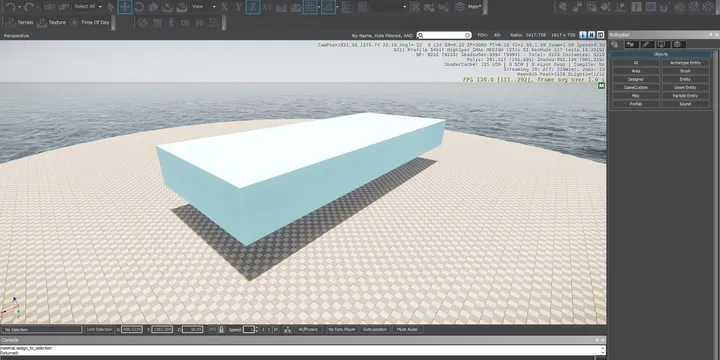Click the maximize viewport icon
Viewport: 720px width, 360px height.
600,35
